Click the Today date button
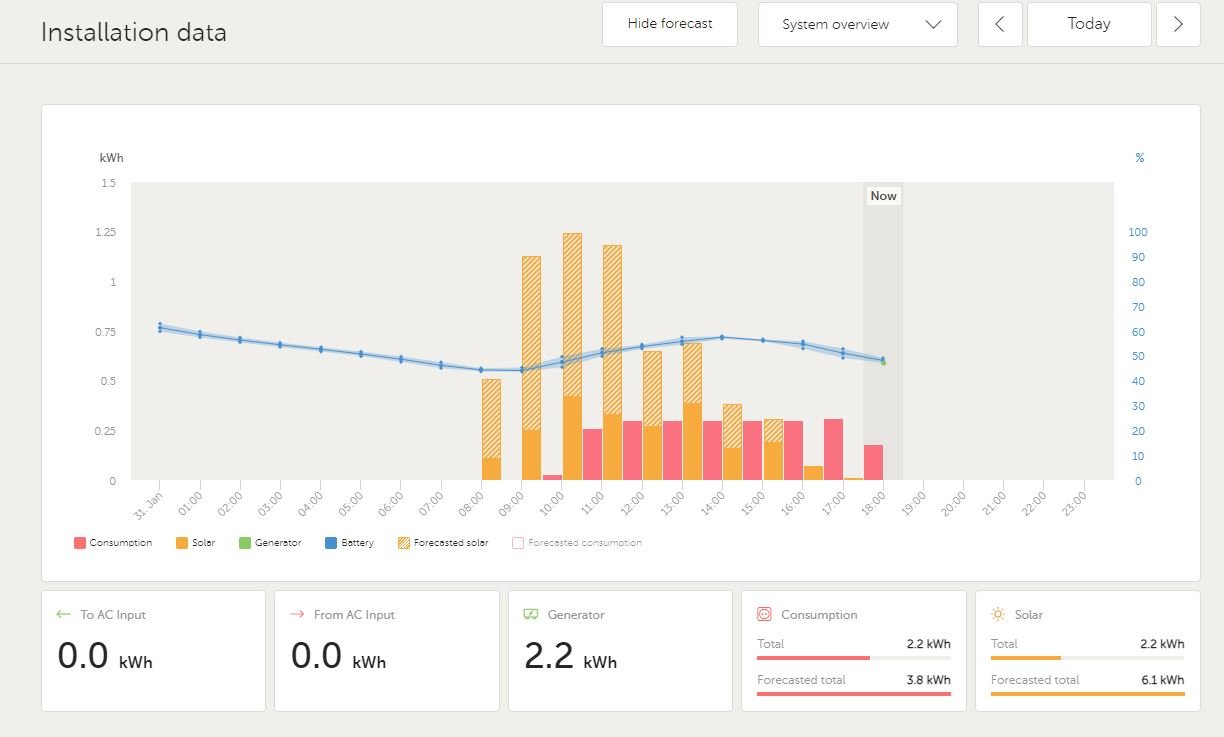 coord(1088,25)
